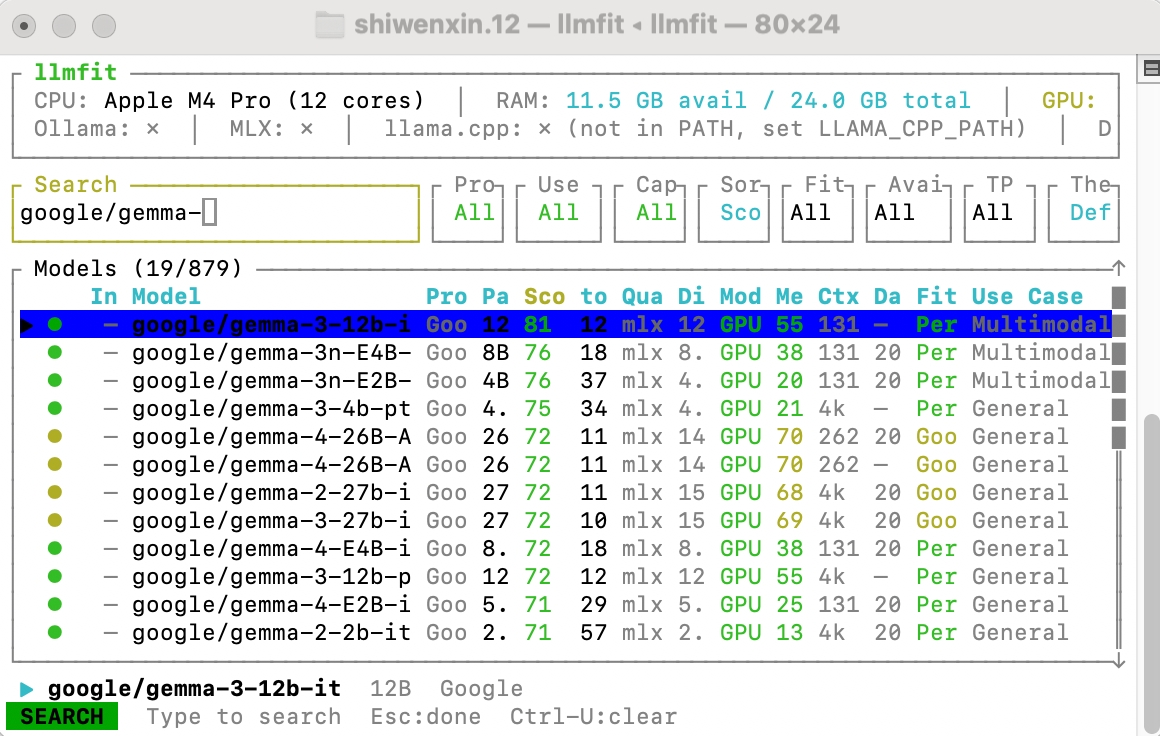Click the Model column header
1160x736 pixels.
166,297
